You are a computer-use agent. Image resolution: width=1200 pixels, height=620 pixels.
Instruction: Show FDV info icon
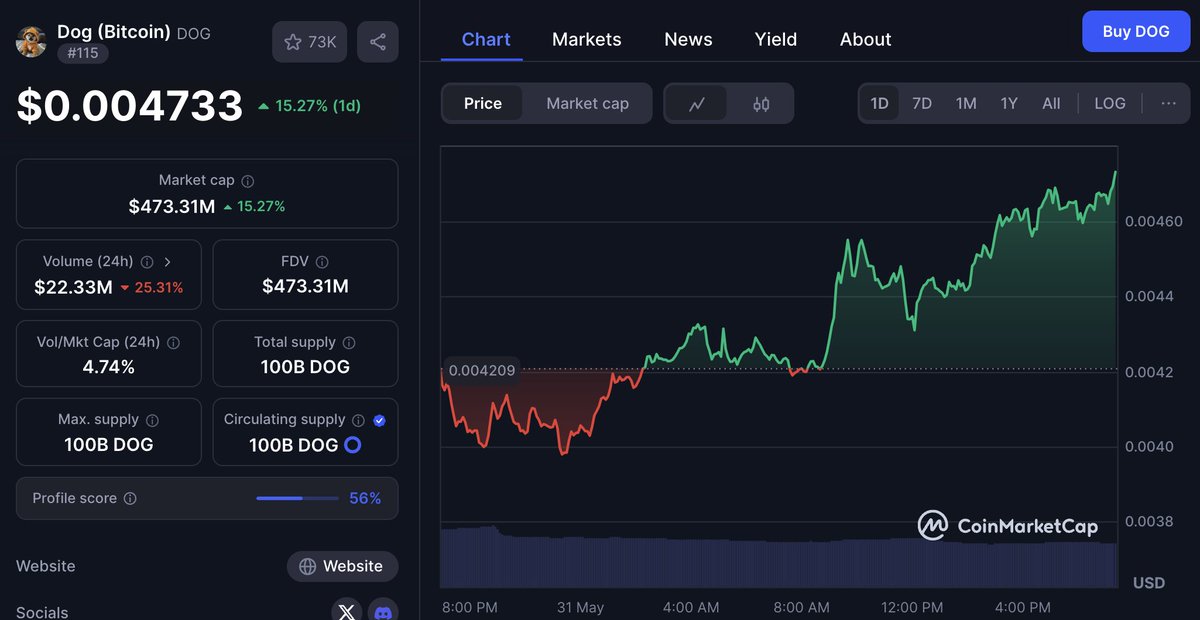coord(322,262)
